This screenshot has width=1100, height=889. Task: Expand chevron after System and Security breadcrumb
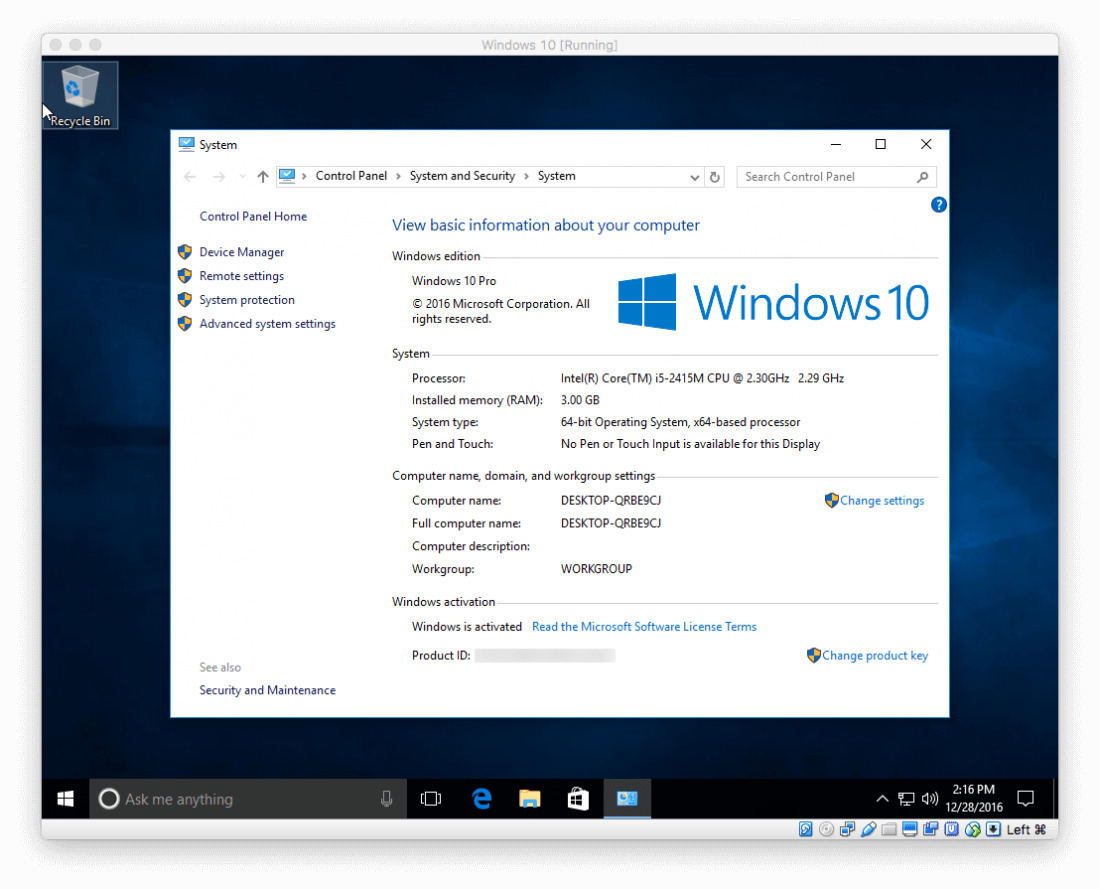(526, 176)
